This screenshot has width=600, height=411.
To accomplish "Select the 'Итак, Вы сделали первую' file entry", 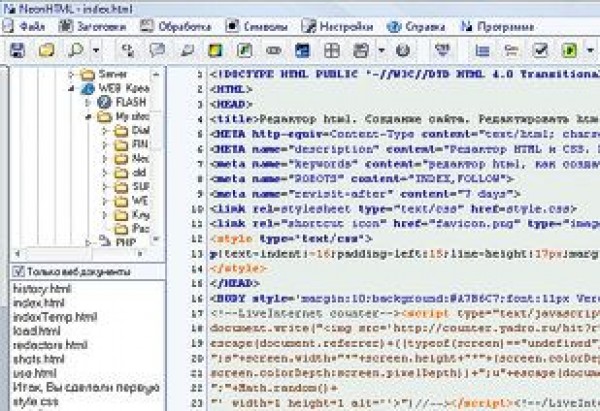I will (86, 387).
